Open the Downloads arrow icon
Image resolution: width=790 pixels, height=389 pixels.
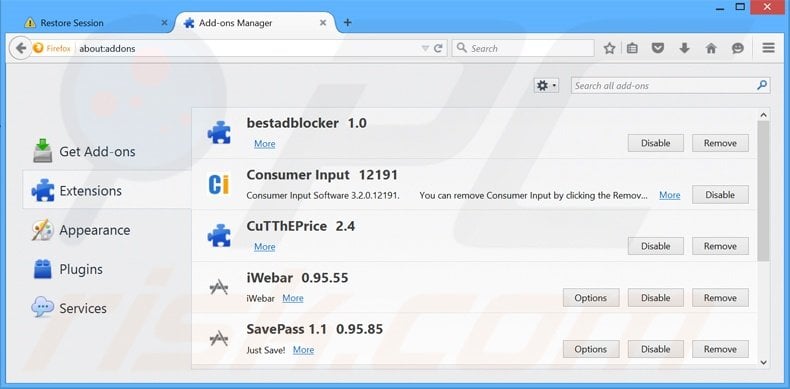point(684,48)
